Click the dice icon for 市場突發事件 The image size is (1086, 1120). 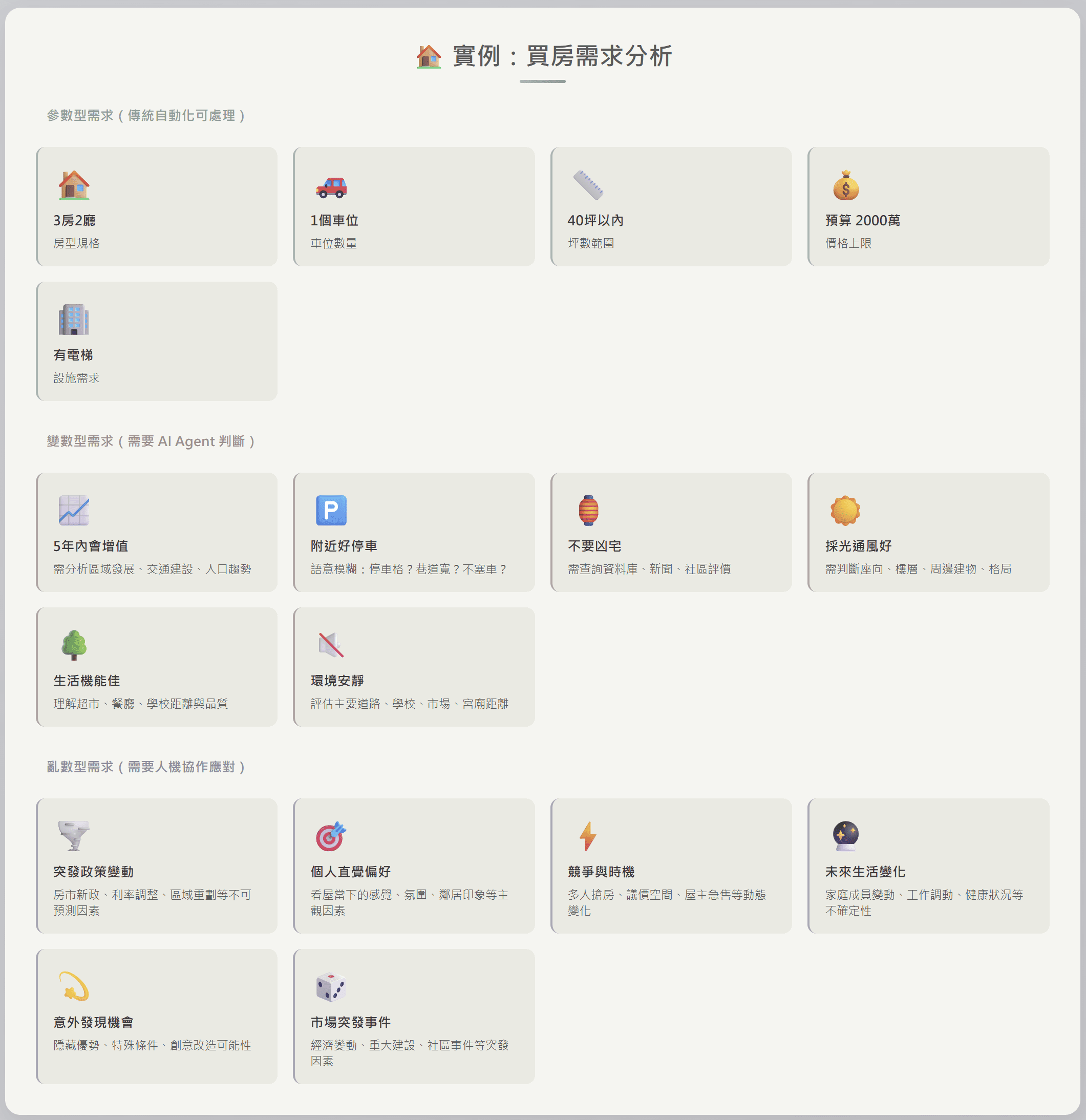click(x=331, y=987)
